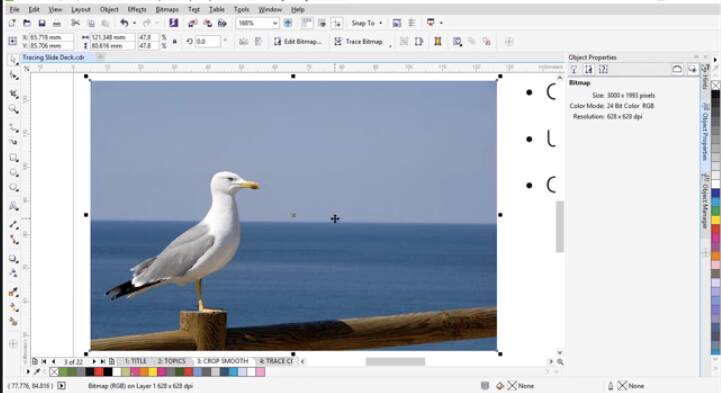The image size is (721, 393).
Task: Pick the yellow swatch in document palette
Action: pos(153,372)
